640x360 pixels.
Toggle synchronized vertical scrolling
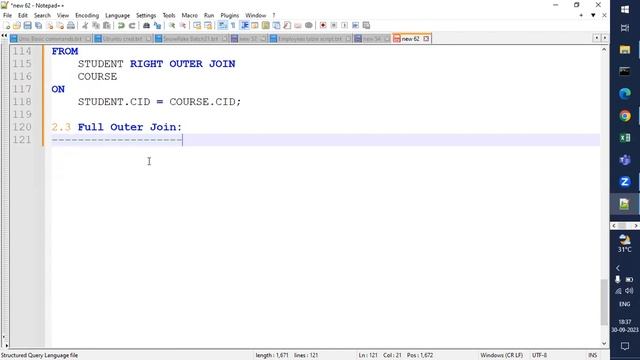pos(197,25)
